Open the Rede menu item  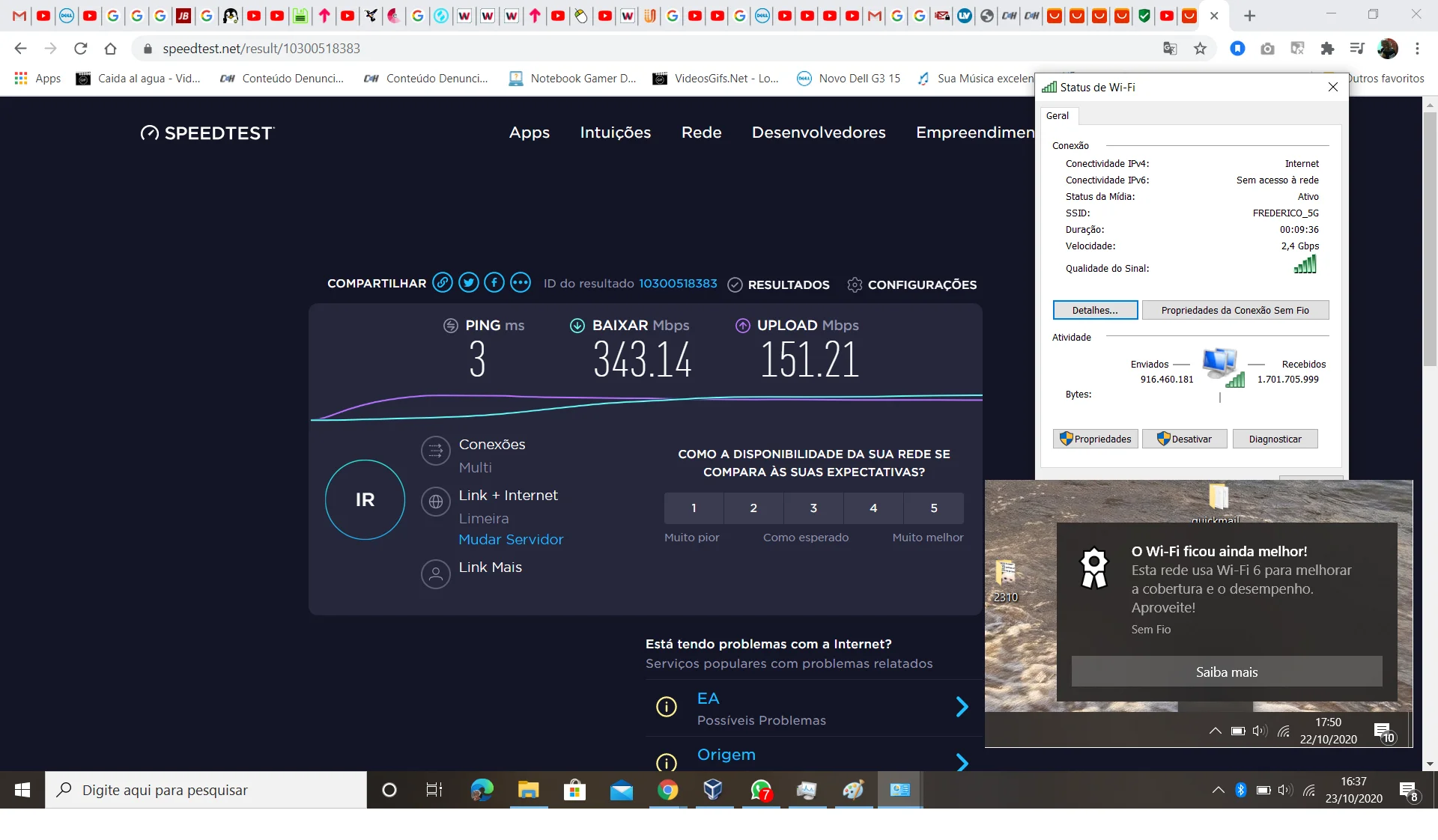coord(701,133)
